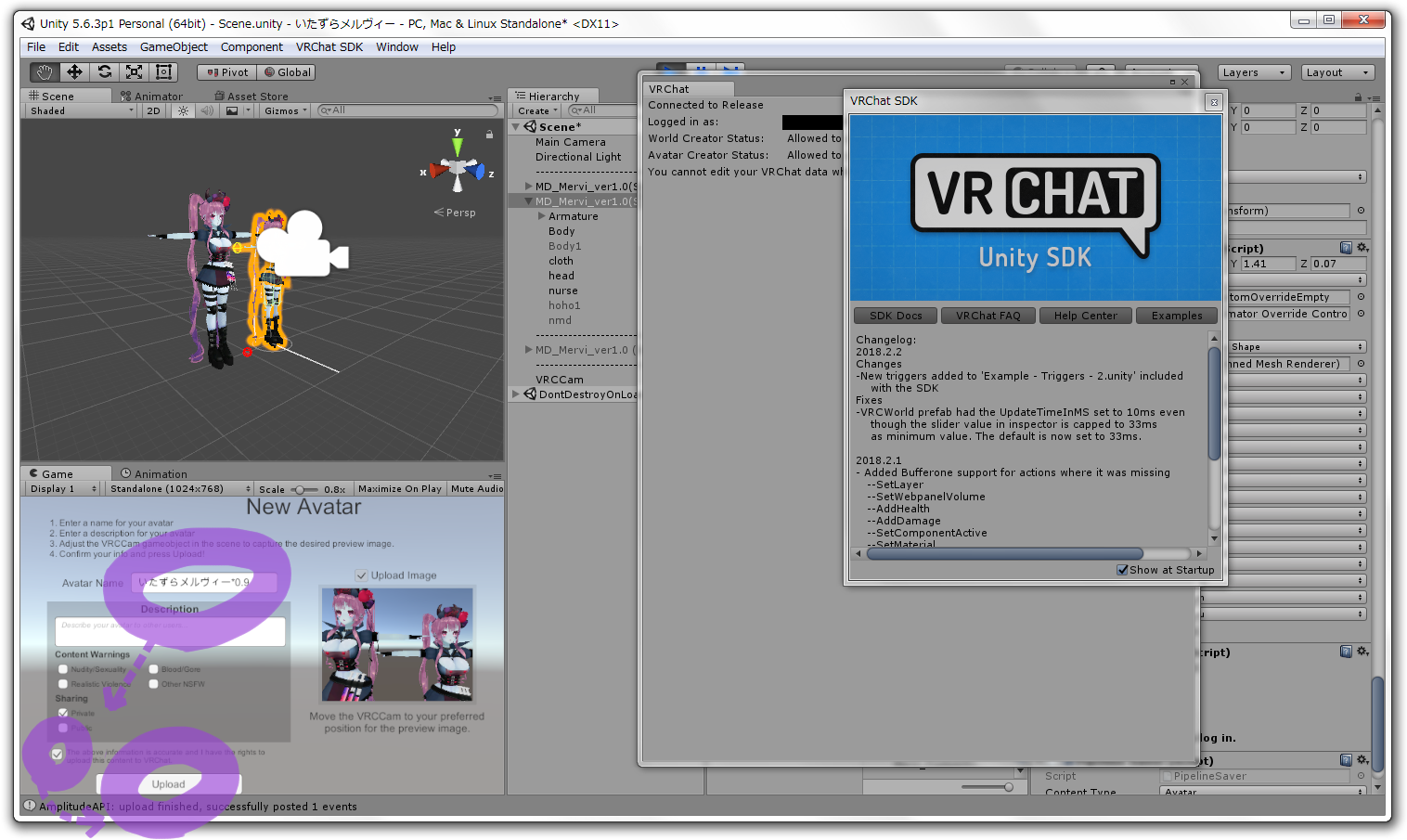Check the Realistic Violence warning
The width and height of the screenshot is (1407, 840).
coord(63,684)
